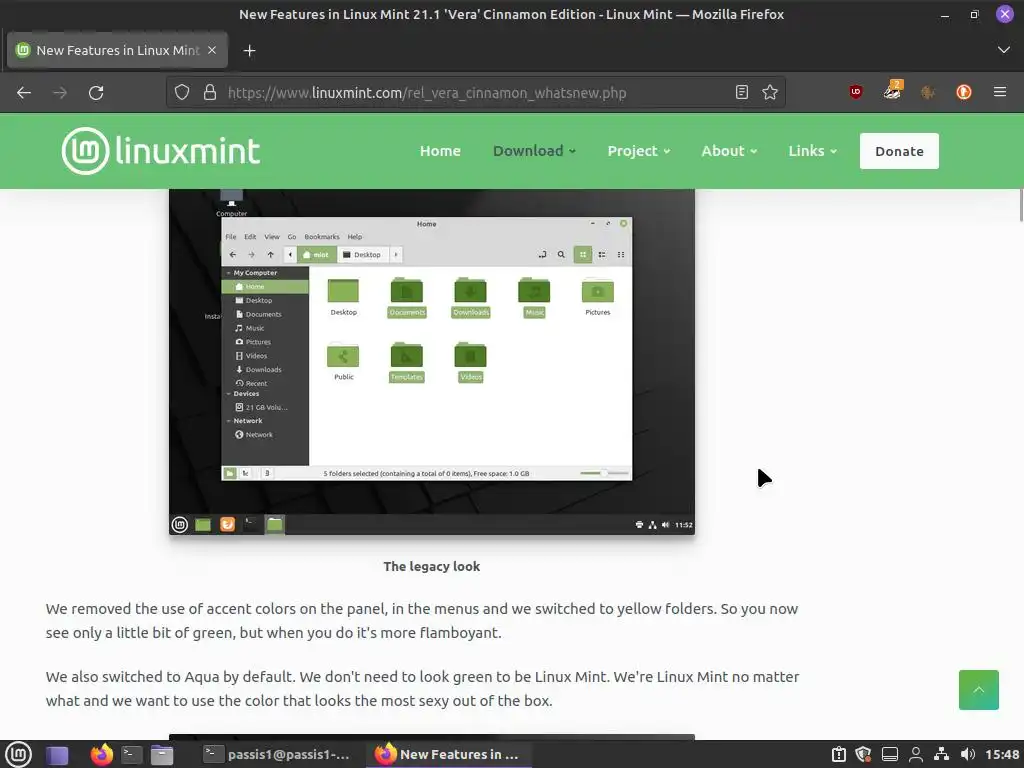Expand the Project dropdown menu
1024x768 pixels.
(639, 151)
